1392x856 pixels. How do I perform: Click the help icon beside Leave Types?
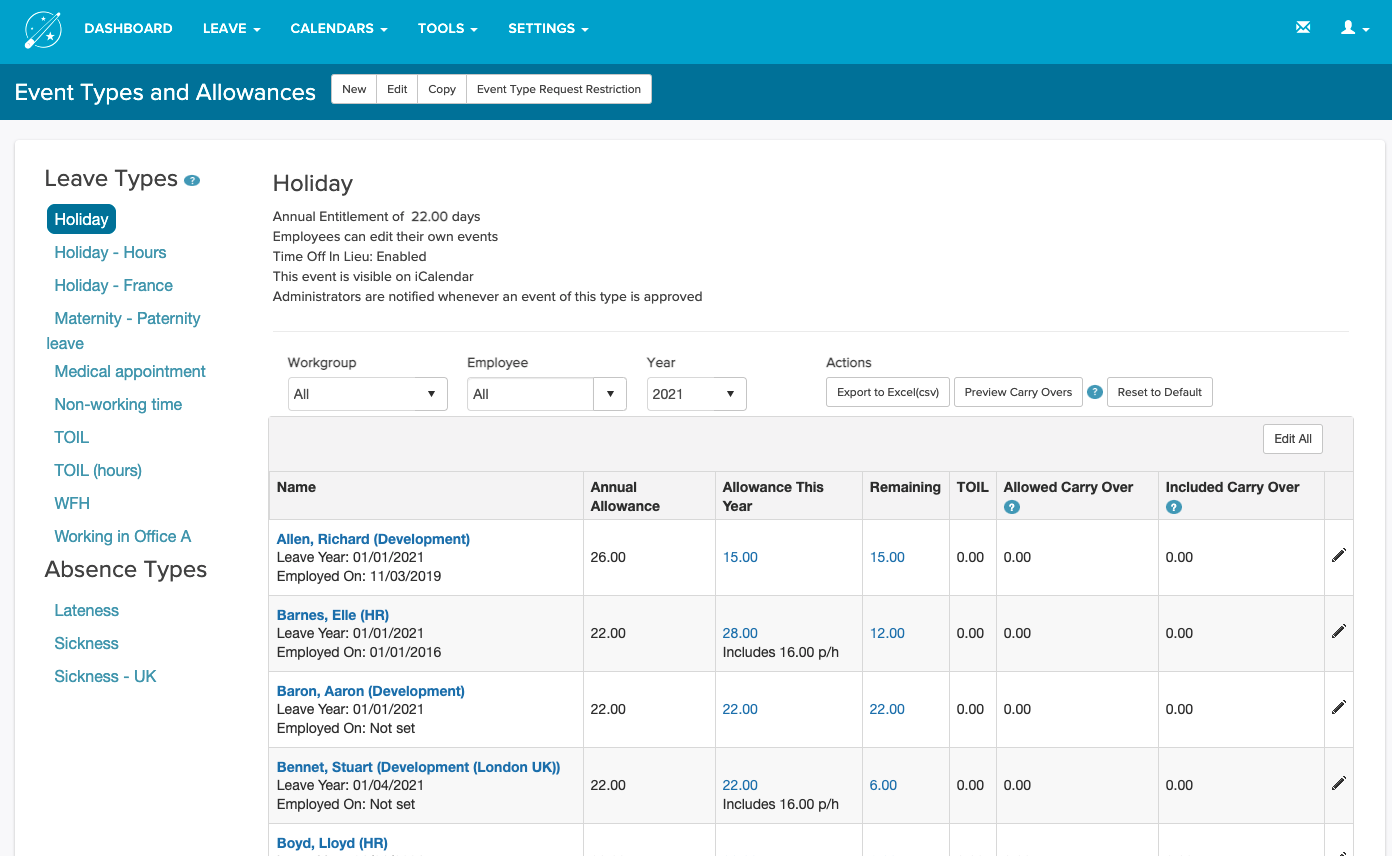(191, 181)
